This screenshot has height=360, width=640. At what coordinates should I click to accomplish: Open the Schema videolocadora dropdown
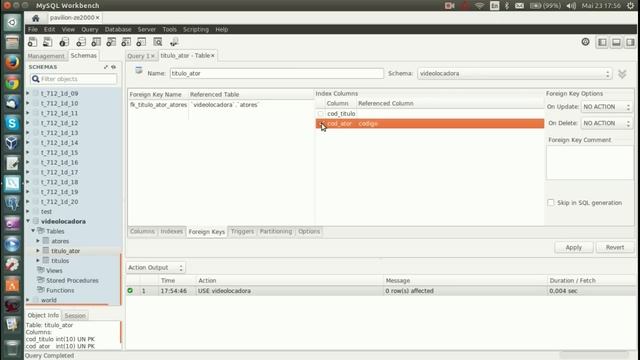(515, 73)
